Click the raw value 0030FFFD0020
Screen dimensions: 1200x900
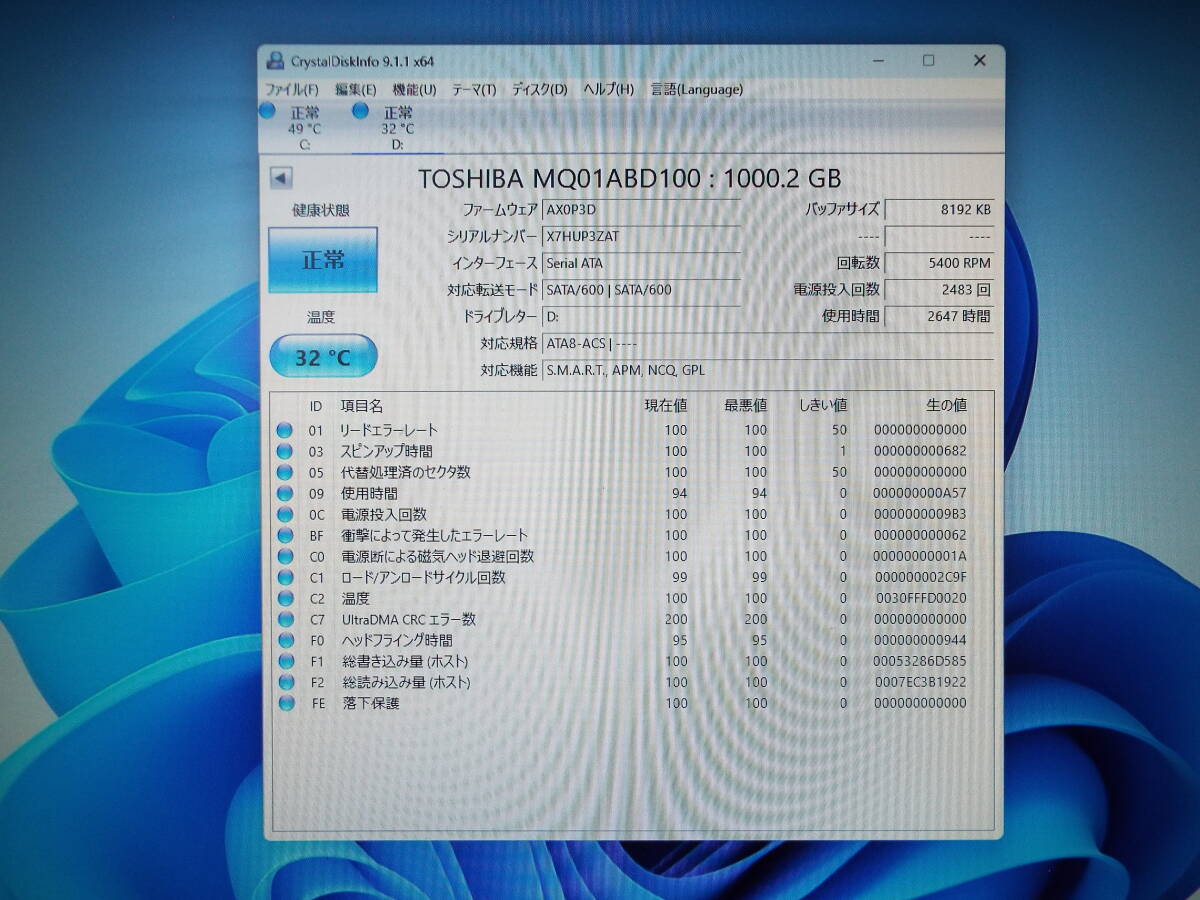pyautogui.click(x=920, y=598)
